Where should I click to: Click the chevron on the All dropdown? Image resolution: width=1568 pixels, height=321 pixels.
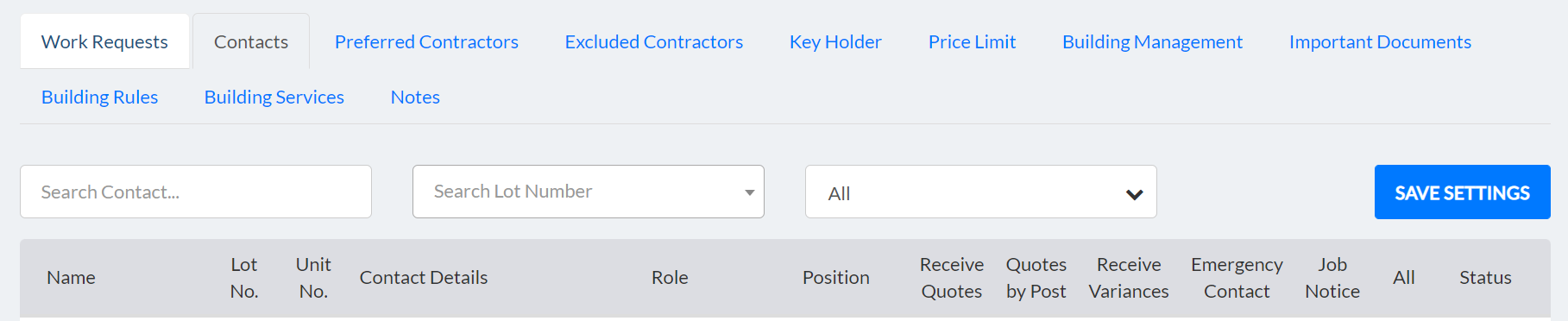pos(1135,194)
